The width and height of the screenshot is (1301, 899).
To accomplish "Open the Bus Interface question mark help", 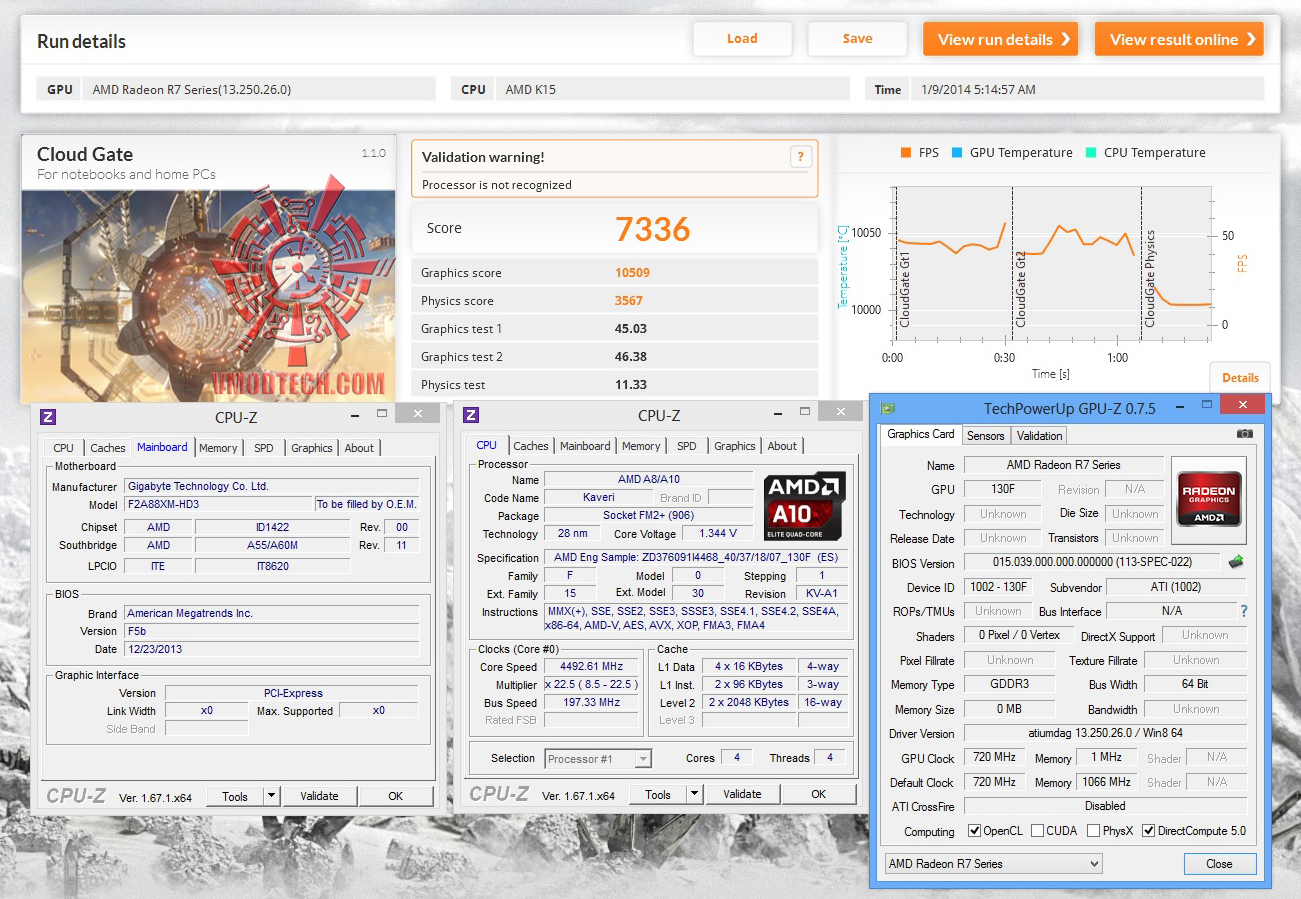I will click(x=1244, y=611).
